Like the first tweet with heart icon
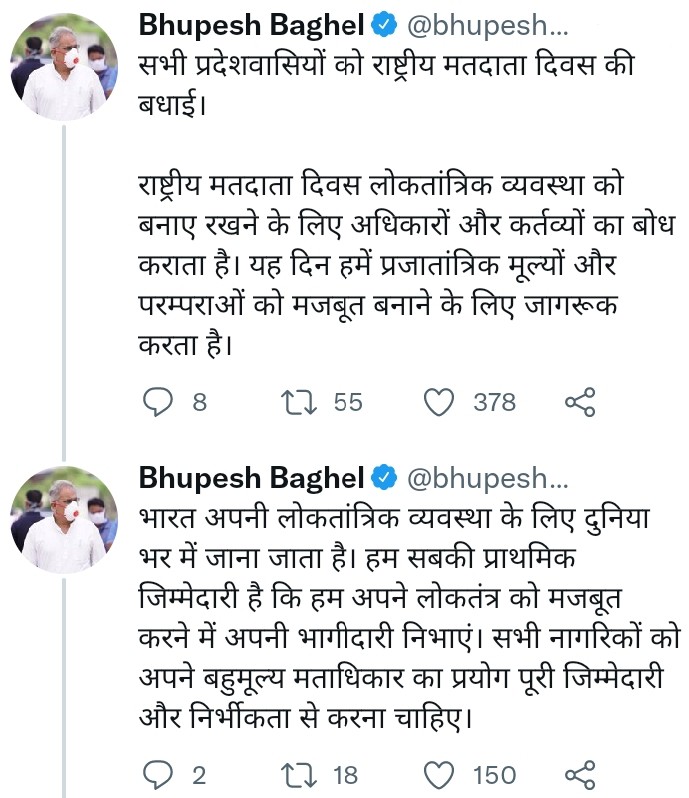The height and width of the screenshot is (798, 689). [439, 402]
